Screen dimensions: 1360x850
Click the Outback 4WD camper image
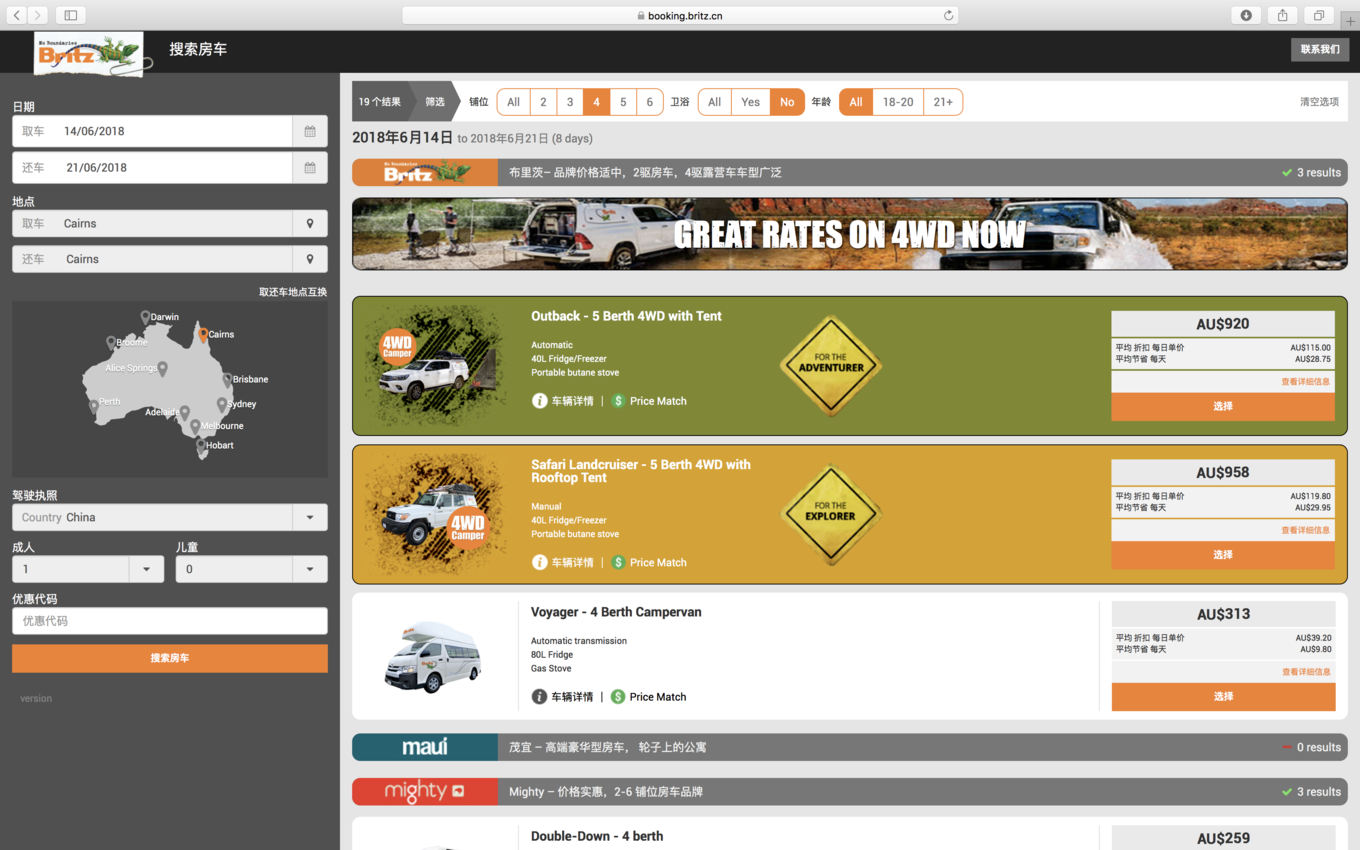tap(435, 367)
